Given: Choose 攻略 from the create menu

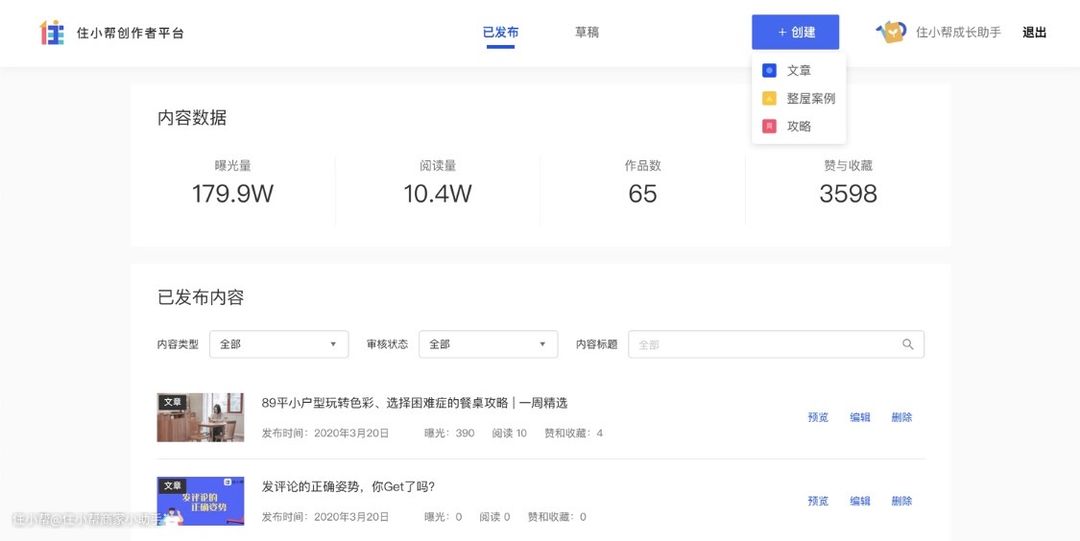Looking at the screenshot, I should (799, 127).
